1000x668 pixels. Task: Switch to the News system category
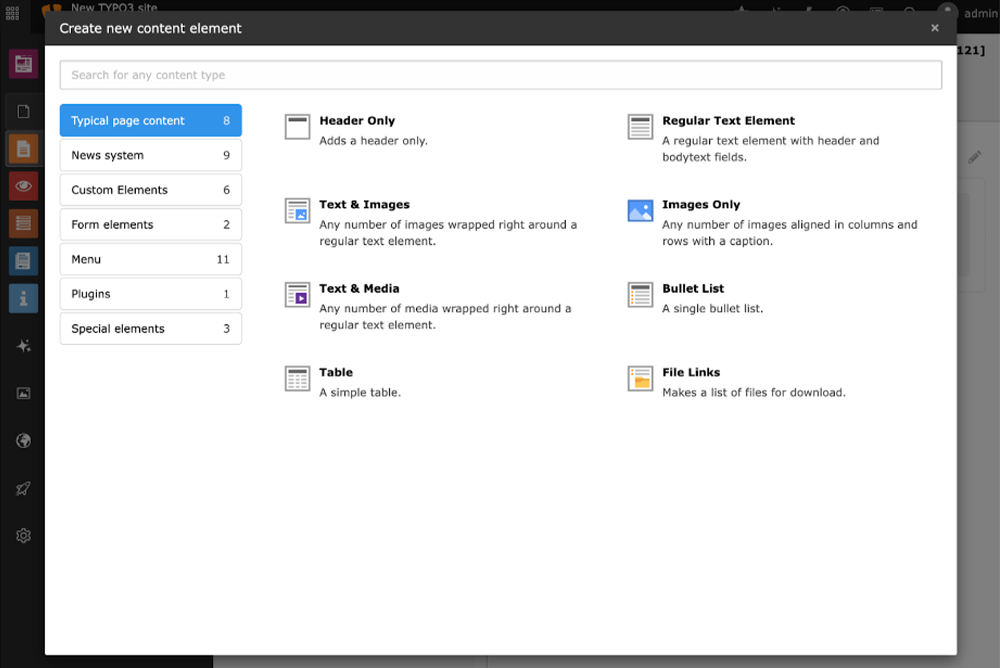(x=150, y=155)
